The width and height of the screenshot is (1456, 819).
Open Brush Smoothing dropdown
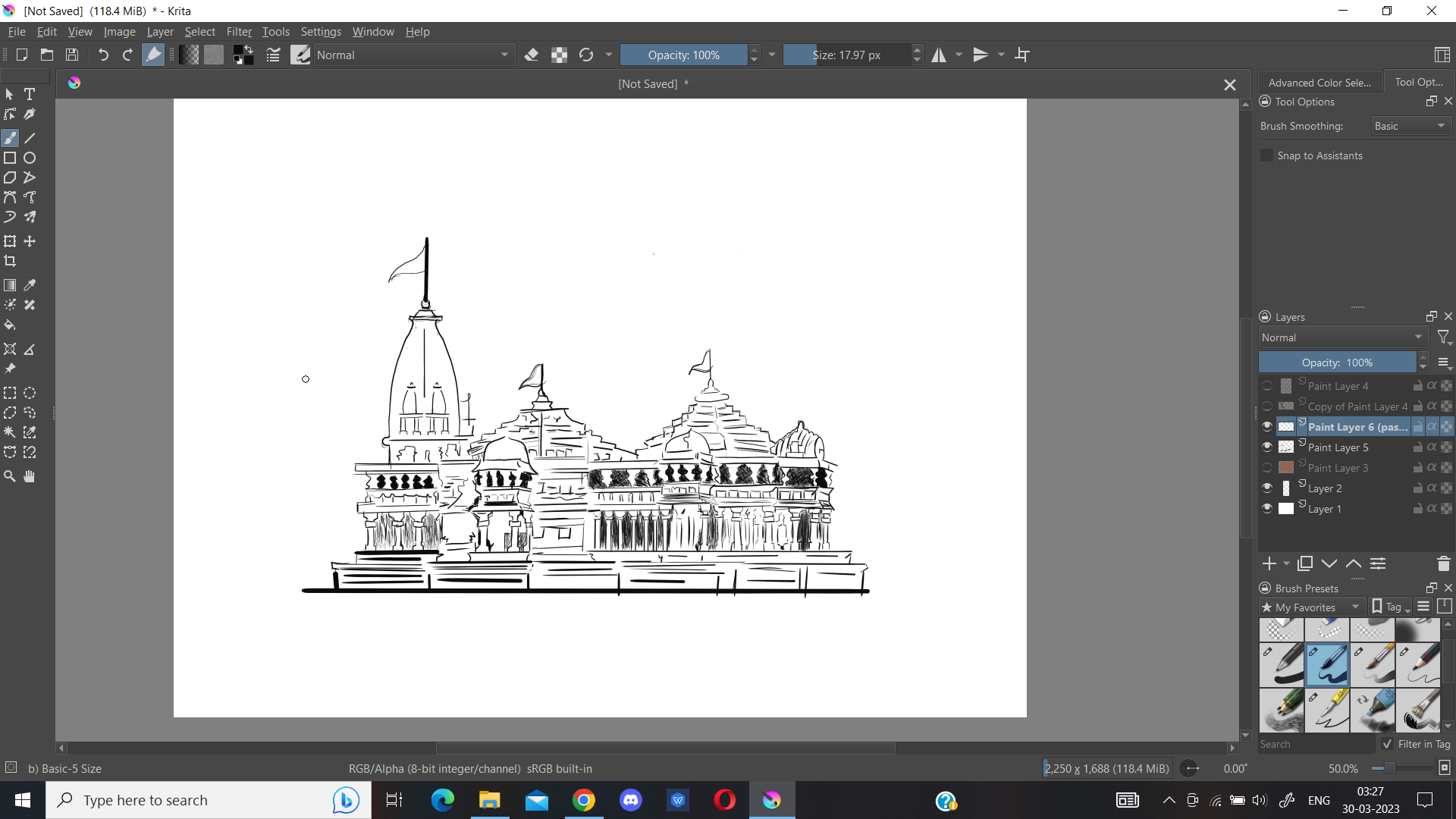(x=1410, y=126)
